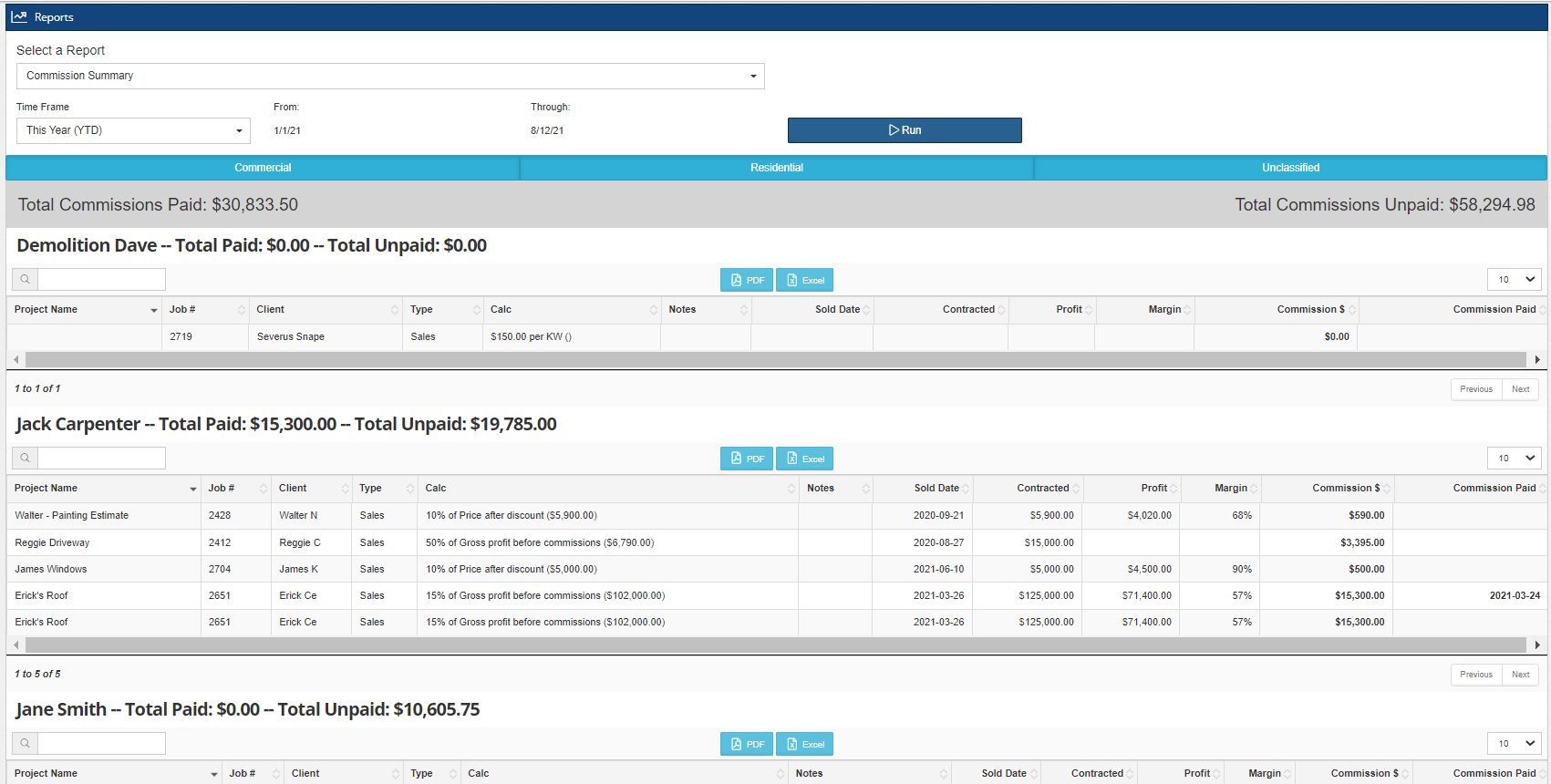1551x784 pixels.
Task: Export Jane Smith table to PDF
Action: (747, 744)
